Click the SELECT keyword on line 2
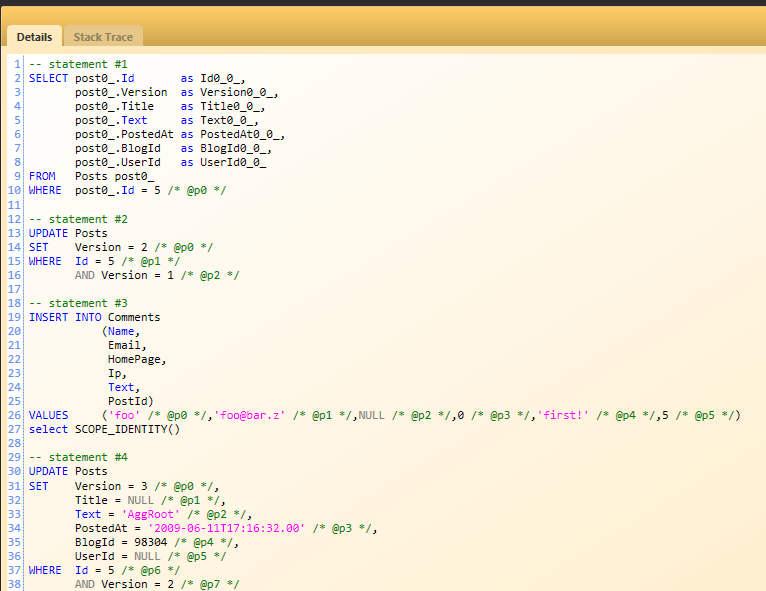766x591 pixels. click(48, 78)
